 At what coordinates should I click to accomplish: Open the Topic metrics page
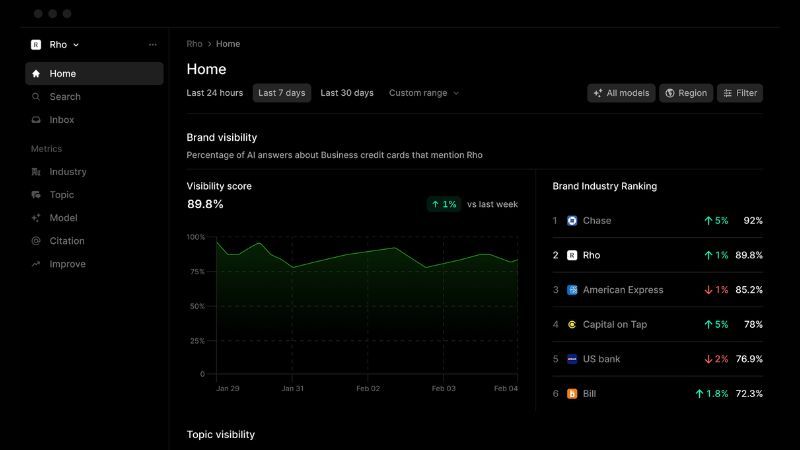click(x=94, y=195)
